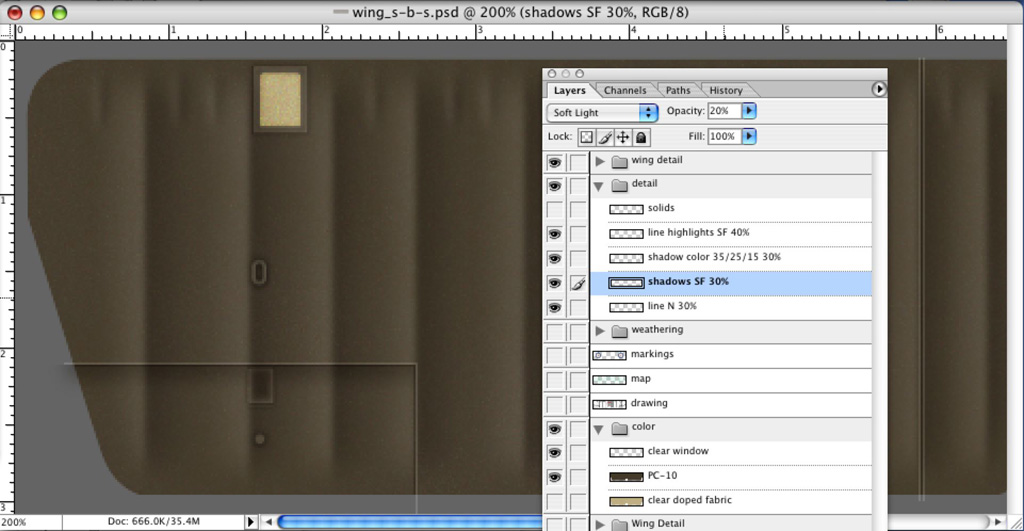The image size is (1024, 531).
Task: Open Layers panel flyout menu arrow
Action: tap(879, 89)
